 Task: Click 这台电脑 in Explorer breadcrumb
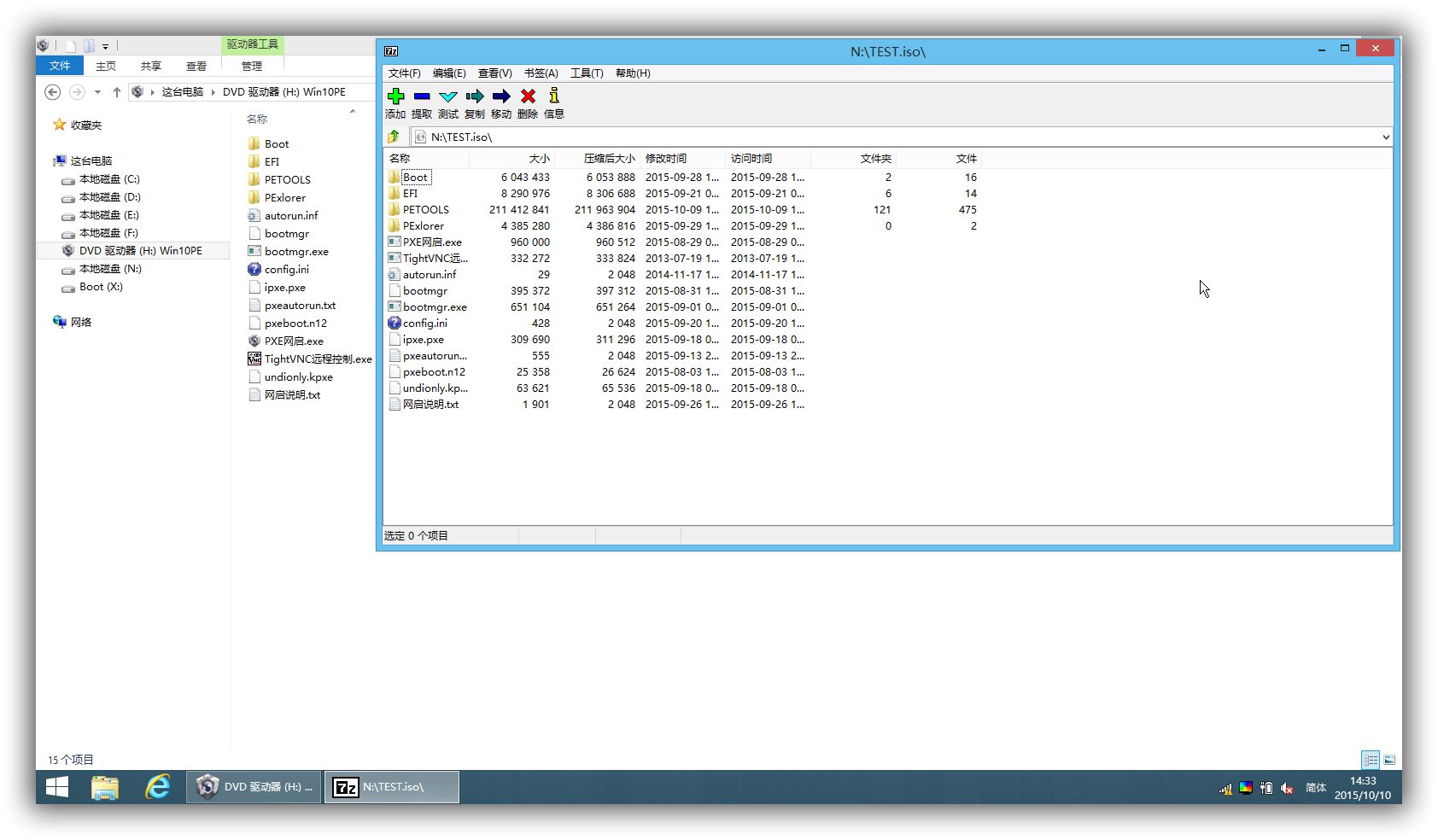pos(183,92)
